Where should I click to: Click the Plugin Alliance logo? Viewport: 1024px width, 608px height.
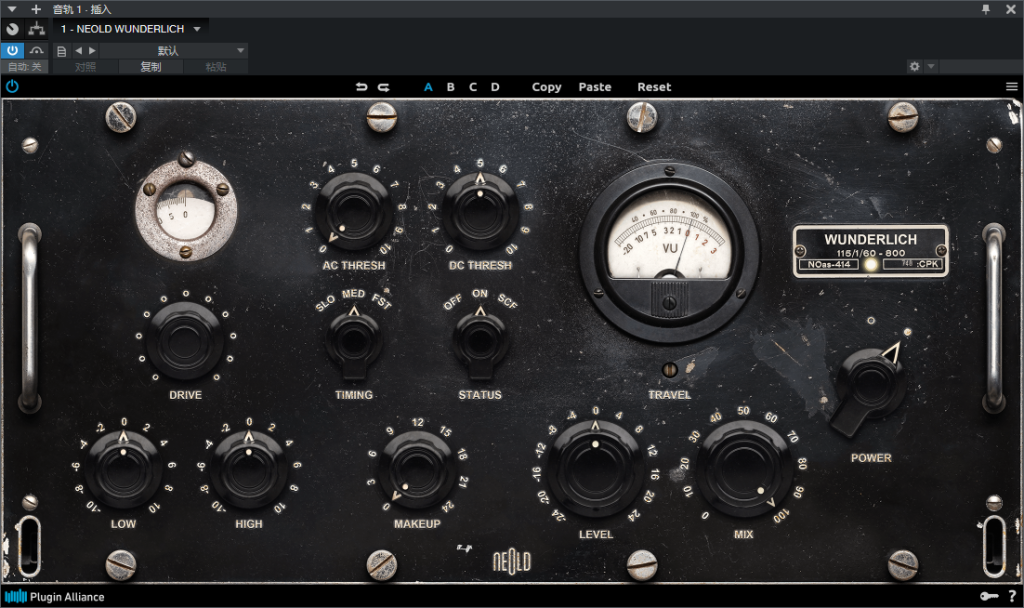(55, 597)
